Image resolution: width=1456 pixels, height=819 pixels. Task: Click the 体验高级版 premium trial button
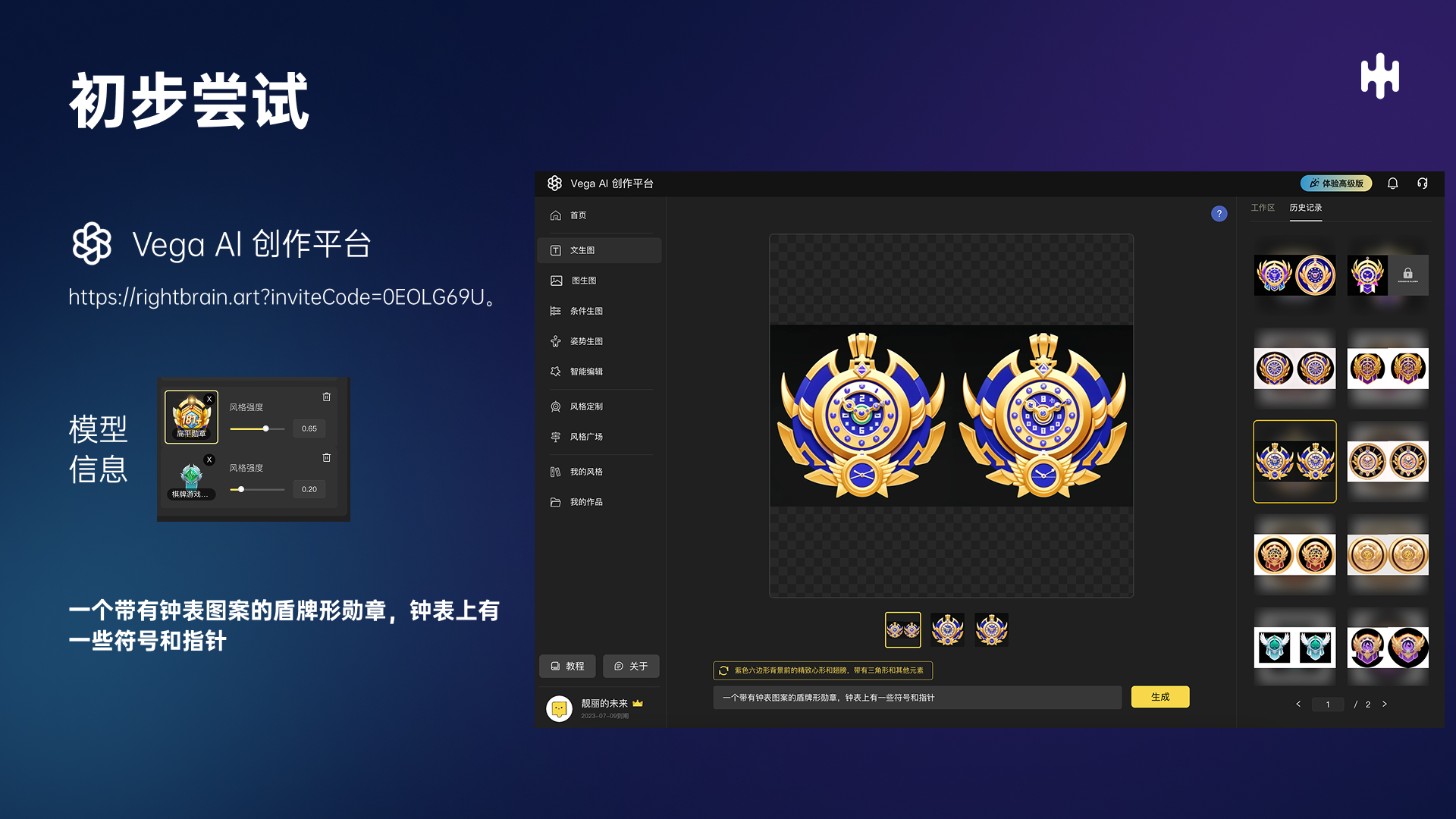[1336, 184]
